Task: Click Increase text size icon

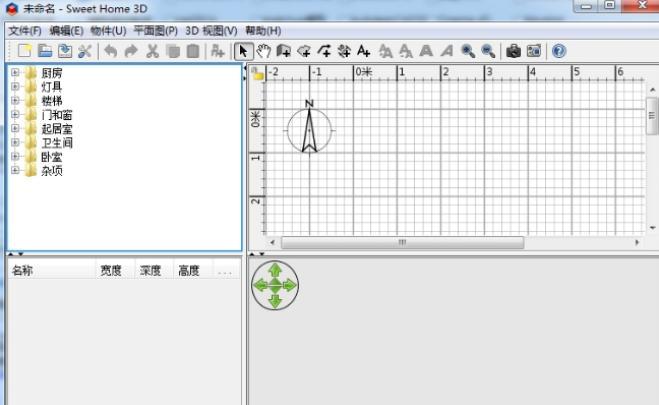Action: tap(385, 51)
